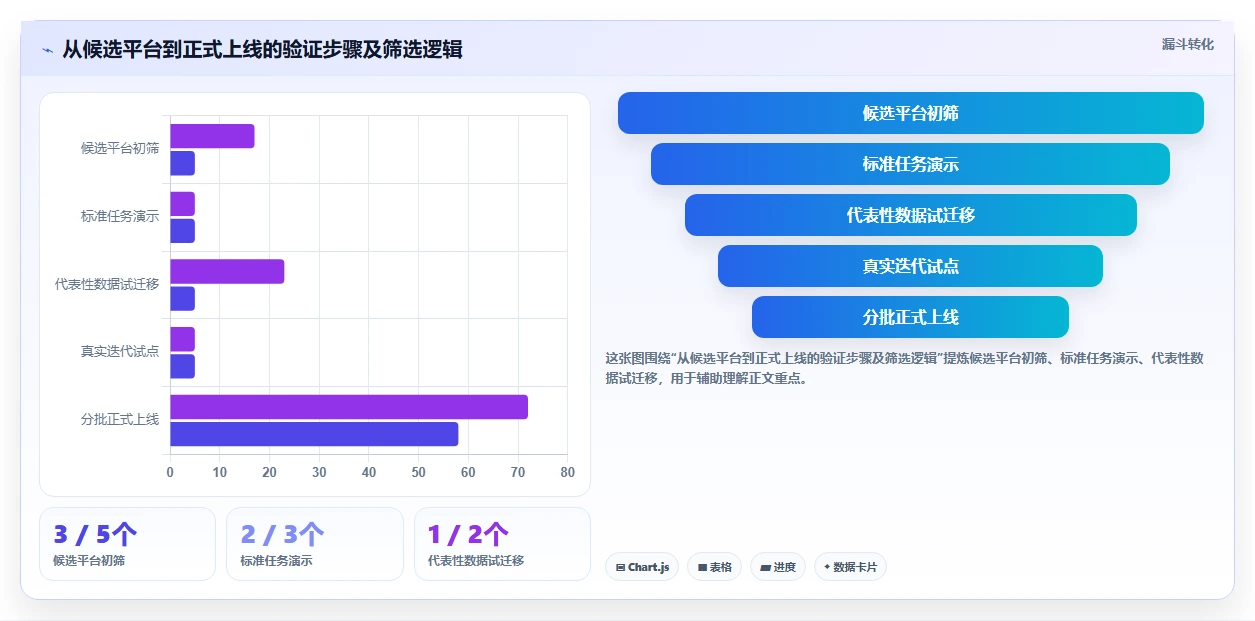Select the 标准任务演示 funnel stage
Image resolution: width=1255 pixels, height=621 pixels.
coord(911,164)
